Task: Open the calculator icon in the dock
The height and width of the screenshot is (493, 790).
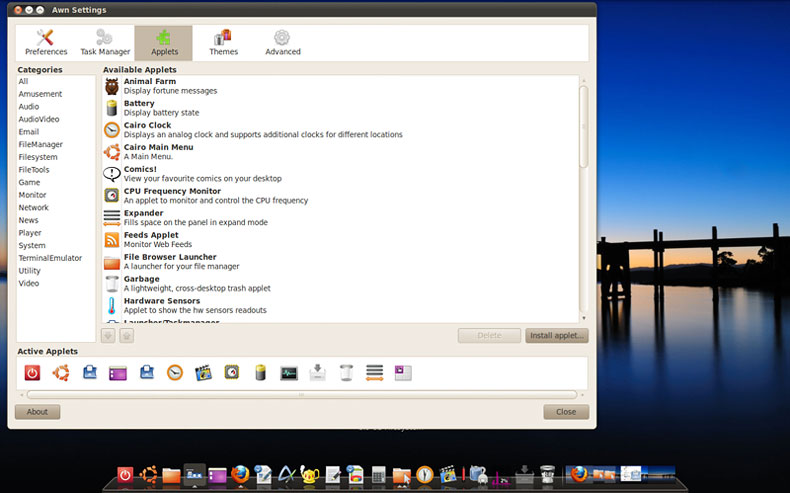Action: (378, 474)
